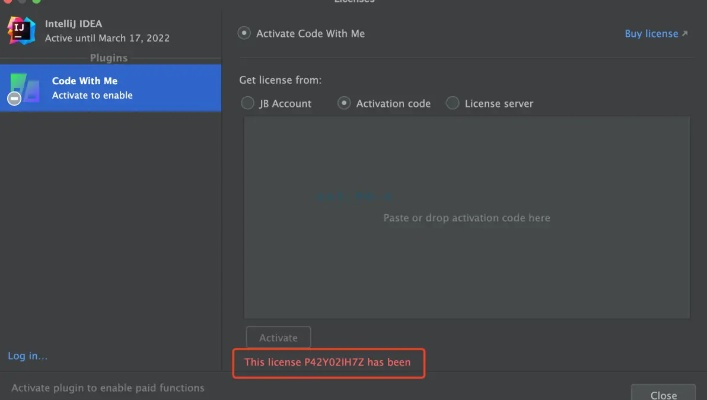Click the IntelliJ IDEA logo icon
The width and height of the screenshot is (707, 400).
point(22,30)
